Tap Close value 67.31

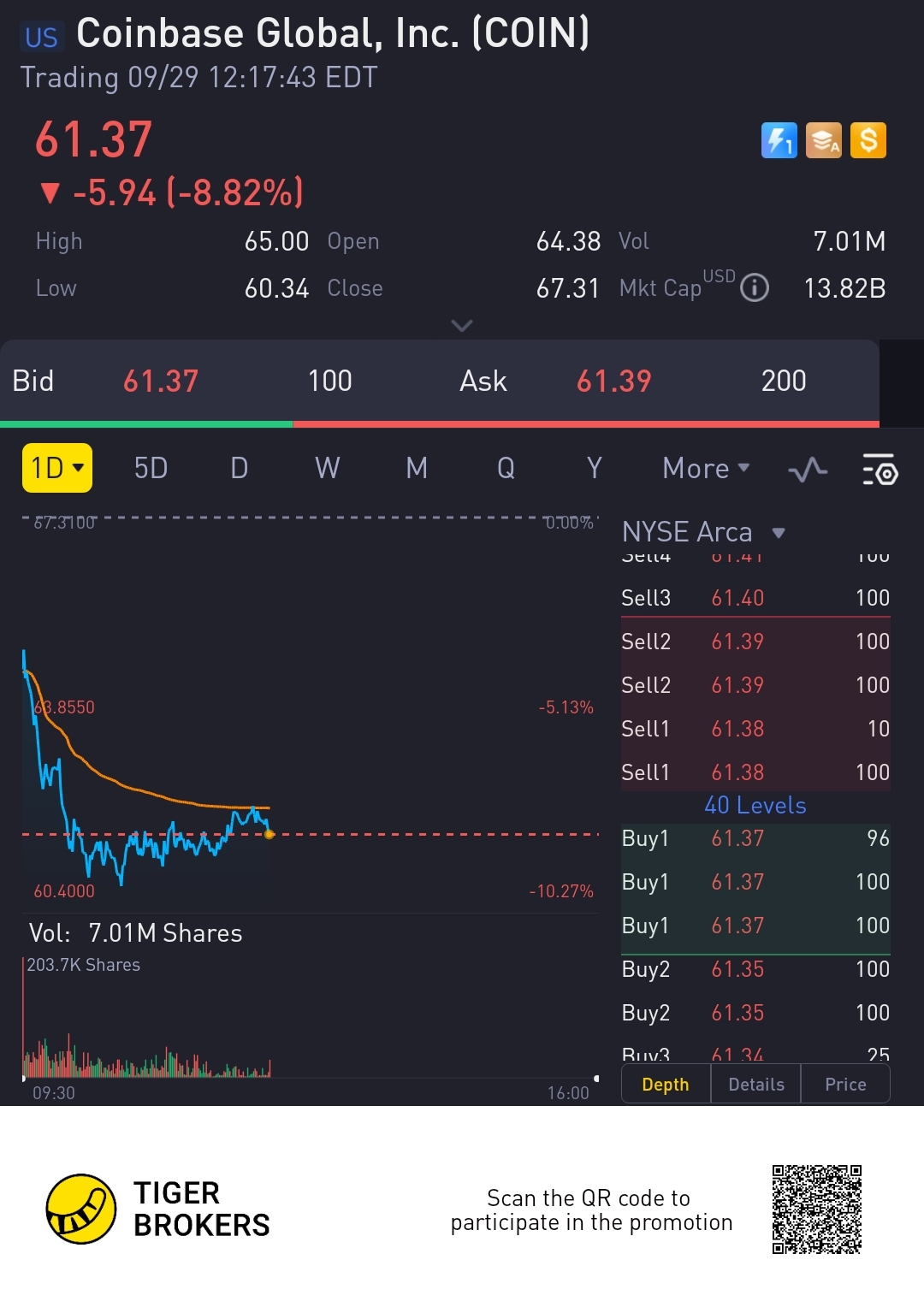568,288
